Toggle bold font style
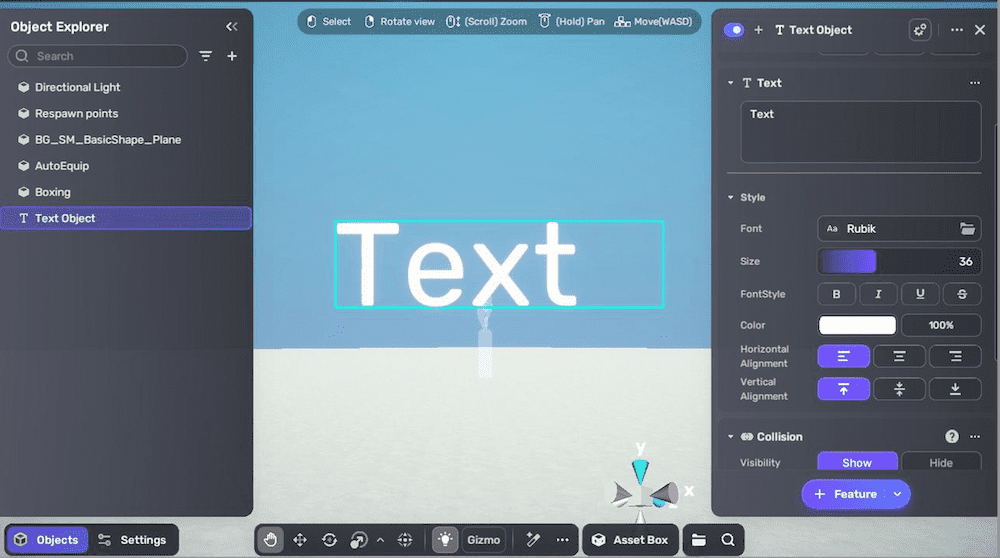This screenshot has width=1000, height=558. (x=837, y=294)
